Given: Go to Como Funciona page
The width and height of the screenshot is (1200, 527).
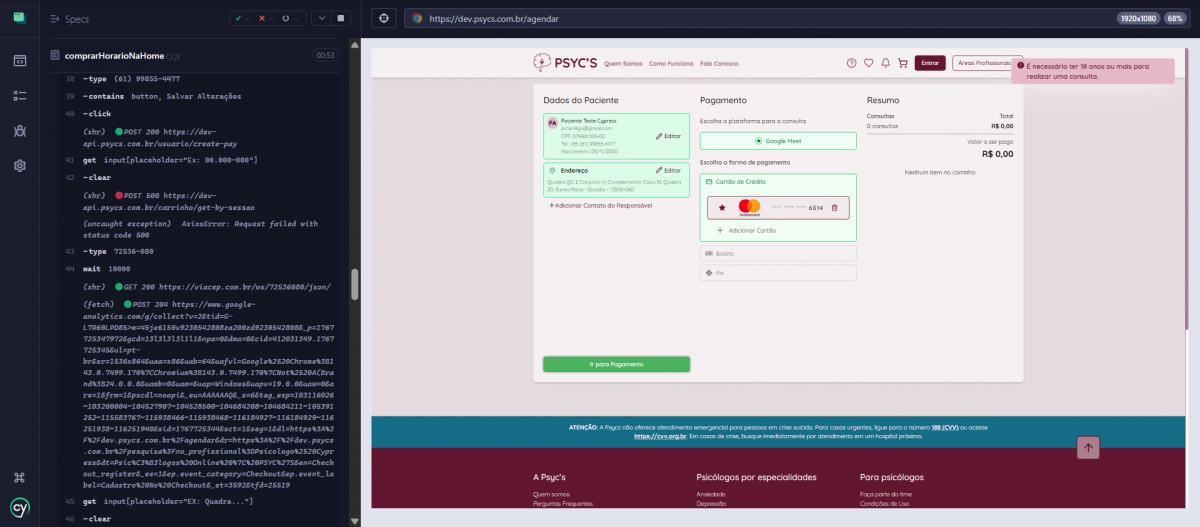Looking at the screenshot, I should point(671,64).
